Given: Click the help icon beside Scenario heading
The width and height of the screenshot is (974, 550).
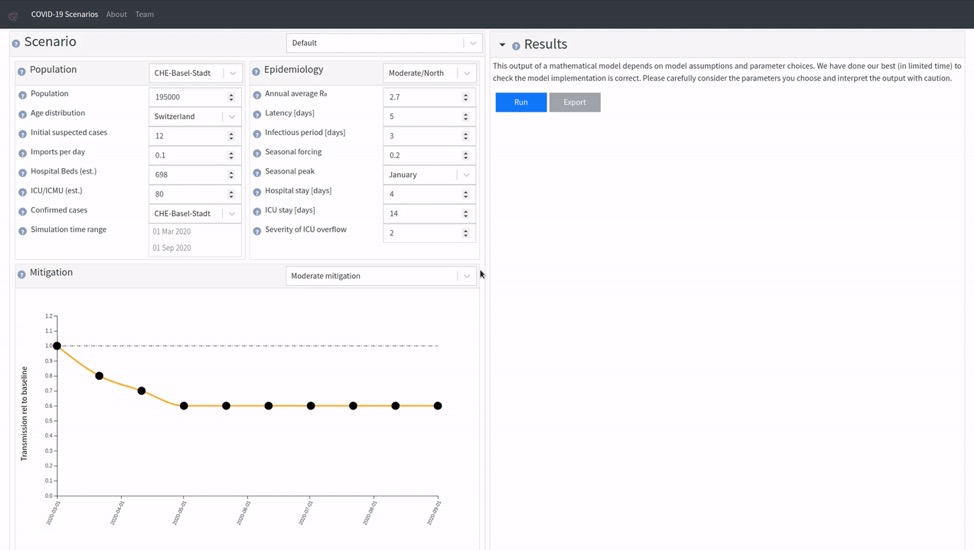Looking at the screenshot, I should (x=16, y=43).
